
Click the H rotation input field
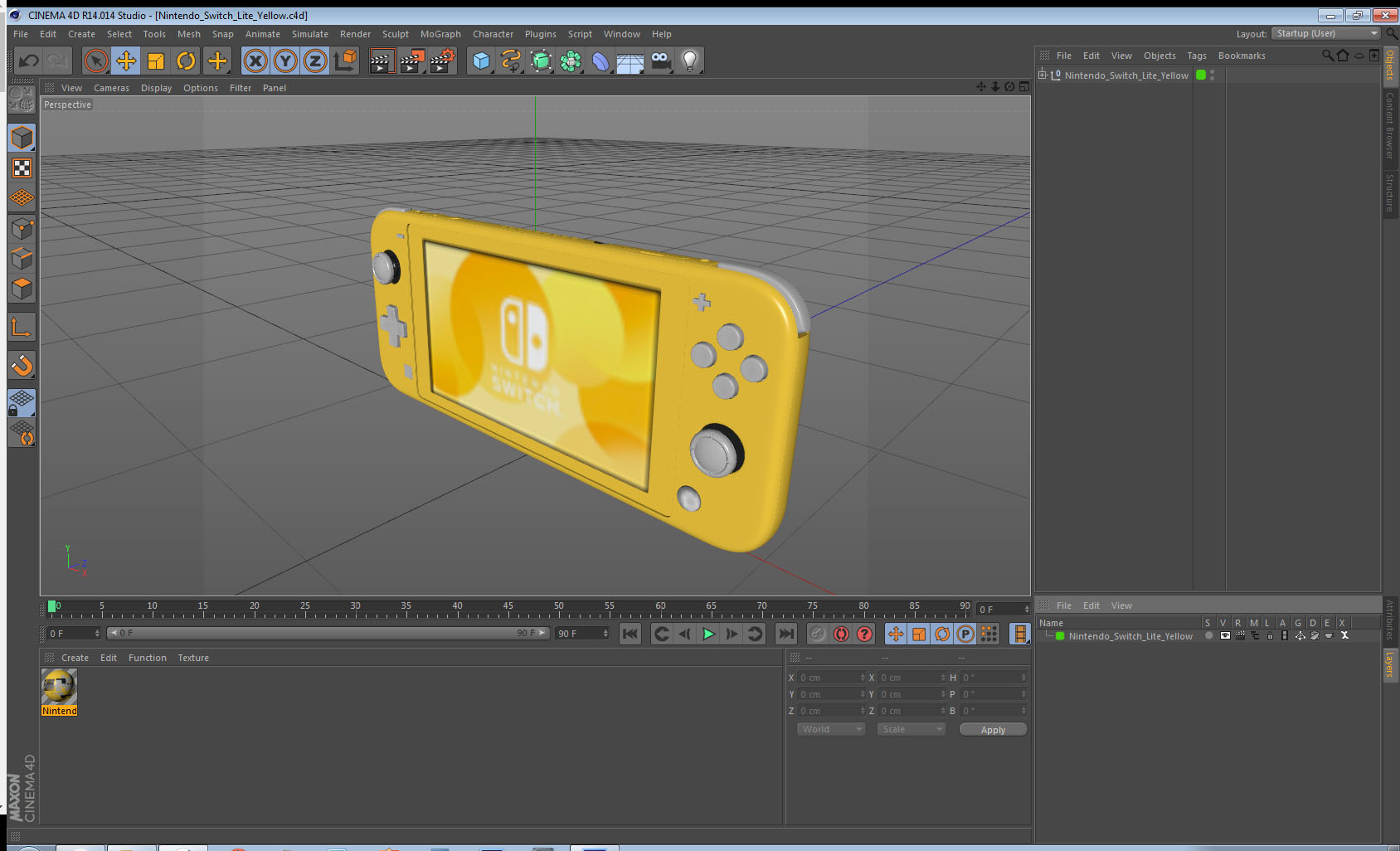[x=994, y=678]
